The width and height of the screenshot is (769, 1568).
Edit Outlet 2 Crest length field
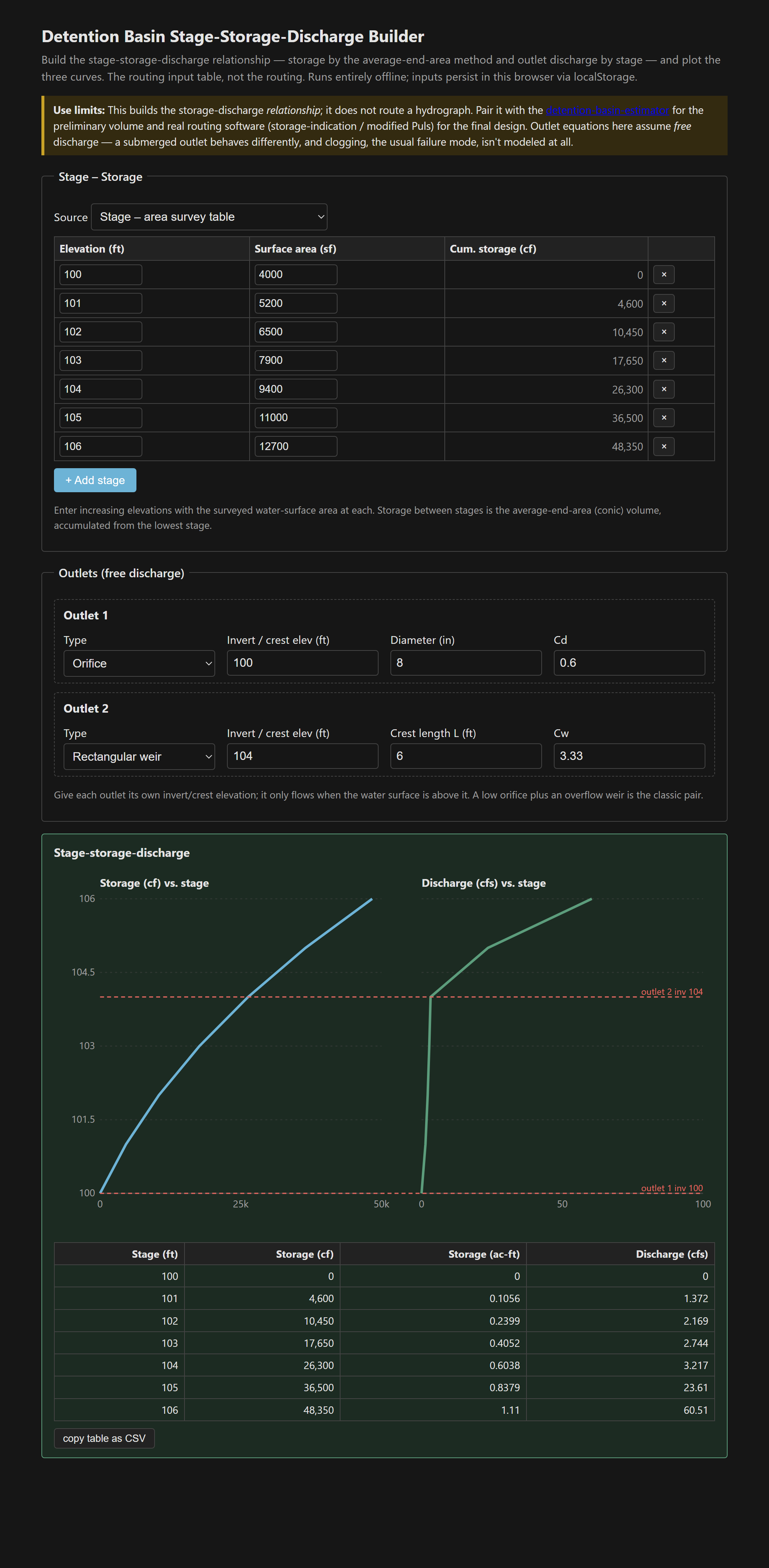465,756
